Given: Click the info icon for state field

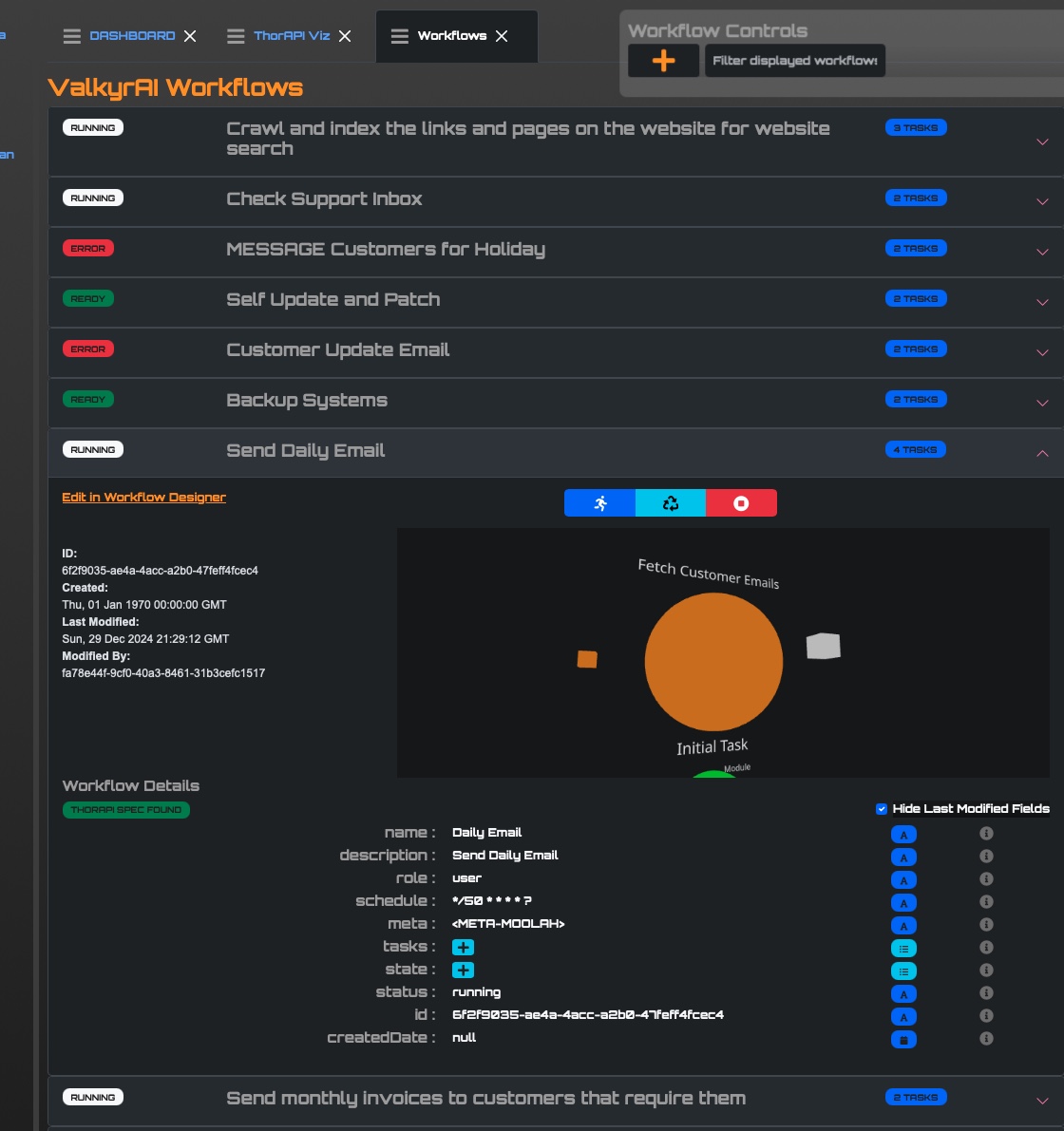Looking at the screenshot, I should [986, 971].
